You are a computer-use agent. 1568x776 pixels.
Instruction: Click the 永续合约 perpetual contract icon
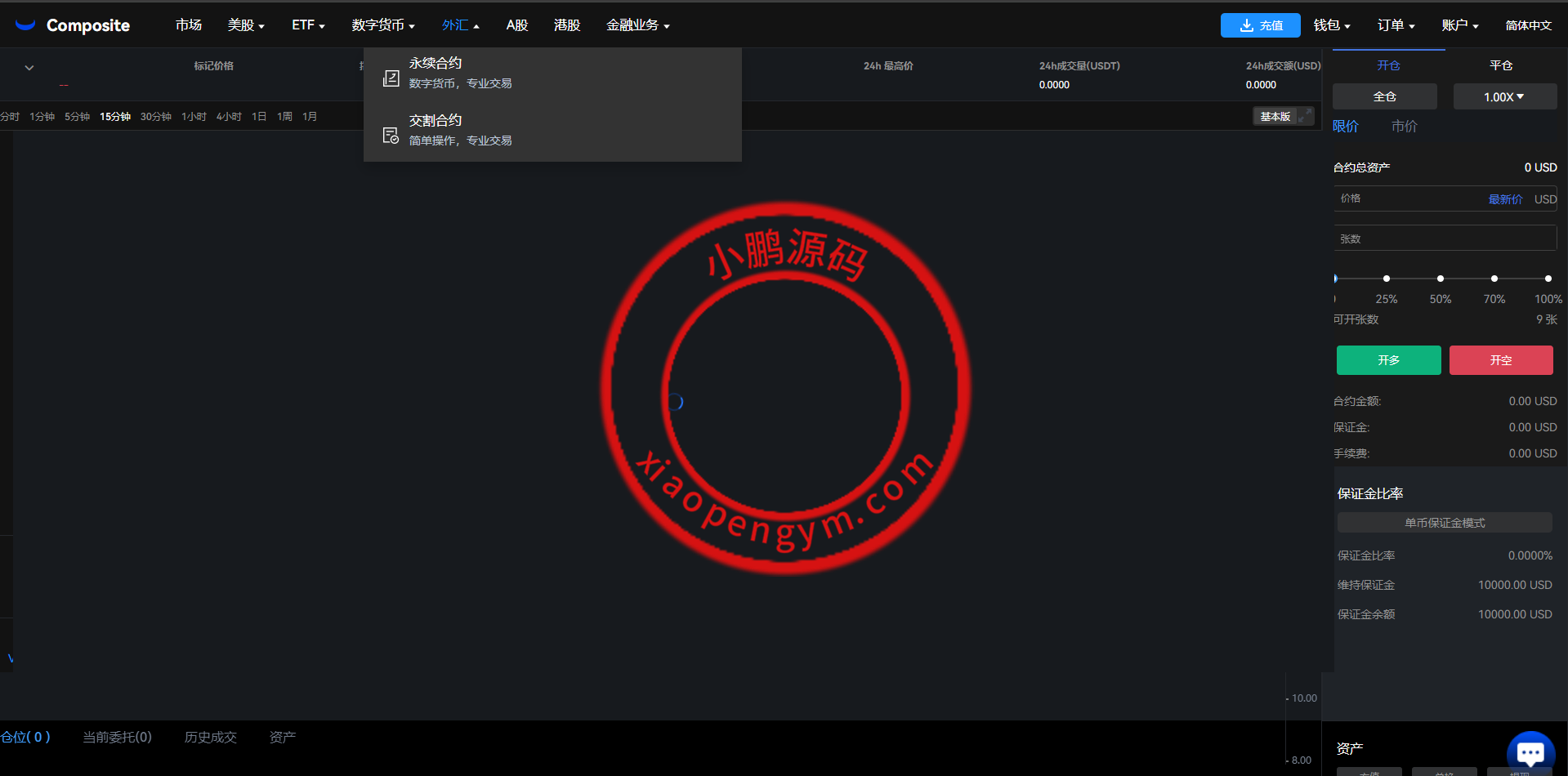(391, 78)
